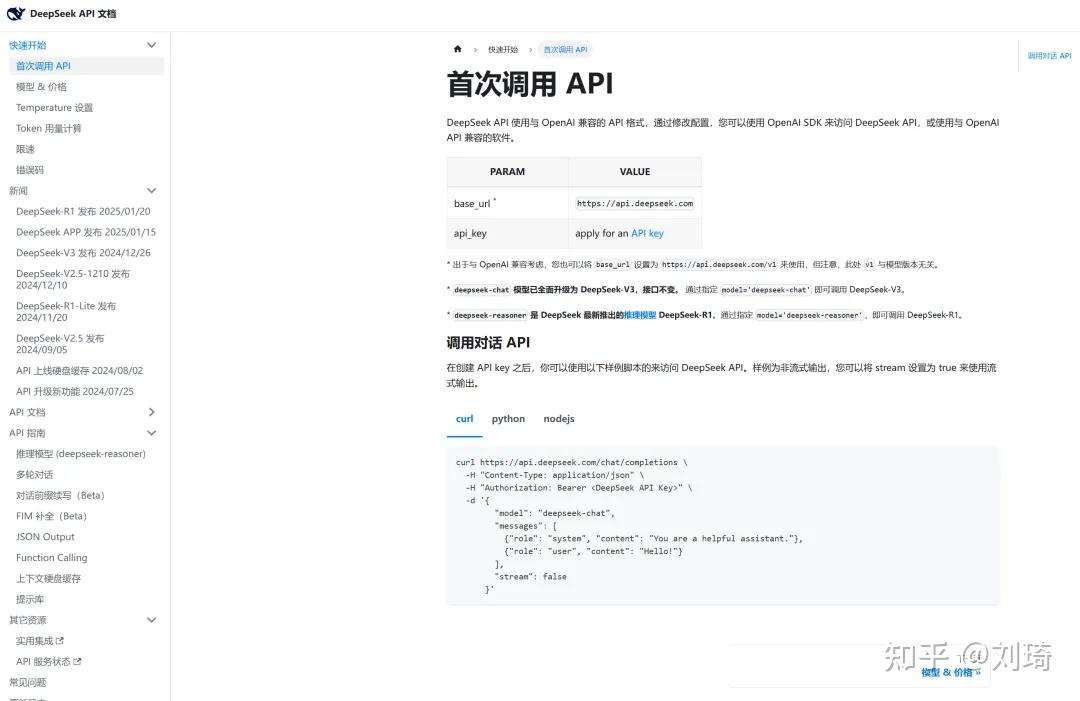The image size is (1080, 701).
Task: Select the curl code tab
Action: (x=464, y=418)
